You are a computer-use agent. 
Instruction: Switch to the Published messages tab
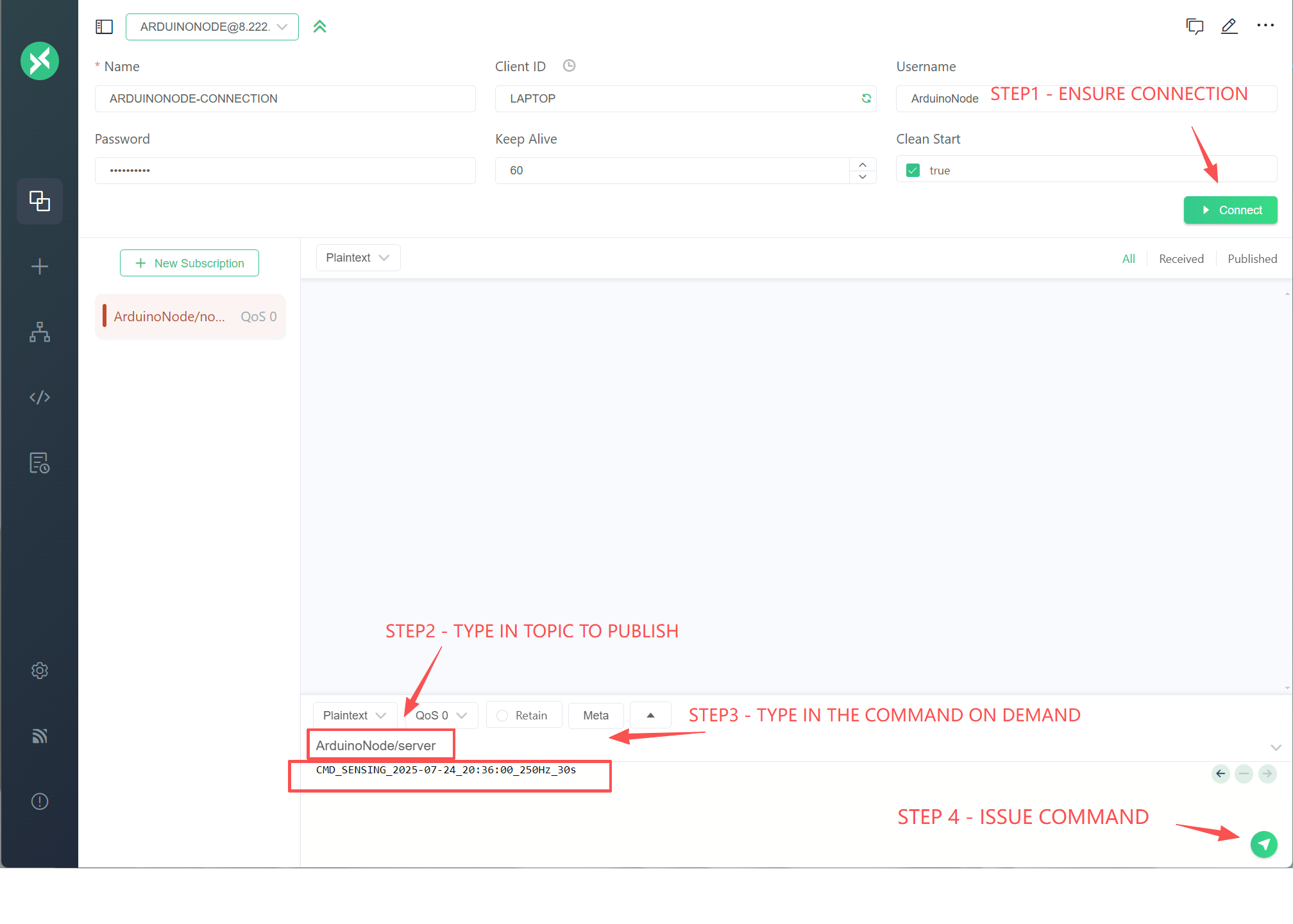1252,259
